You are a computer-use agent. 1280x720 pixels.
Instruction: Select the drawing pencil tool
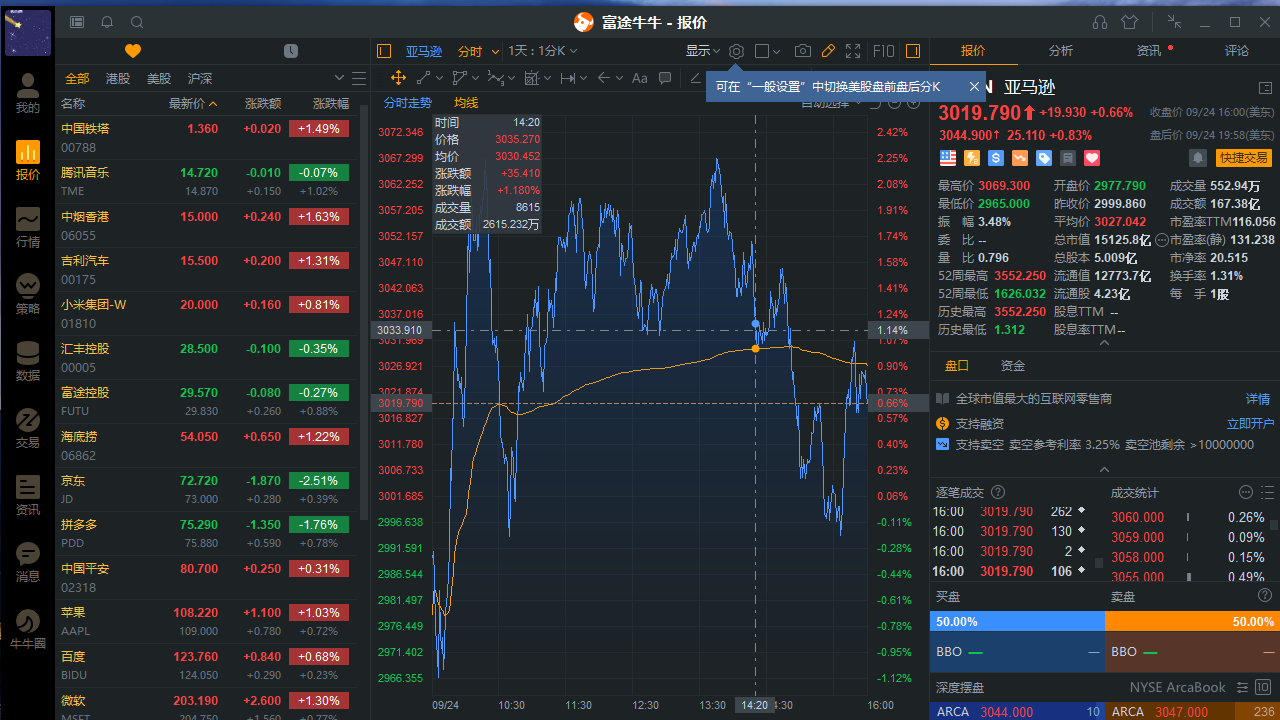click(827, 51)
